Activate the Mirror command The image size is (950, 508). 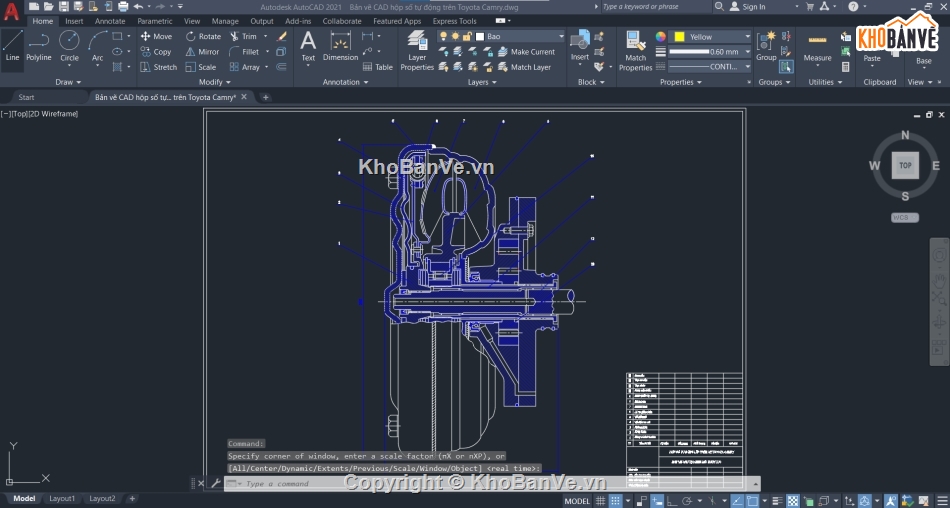(202, 52)
